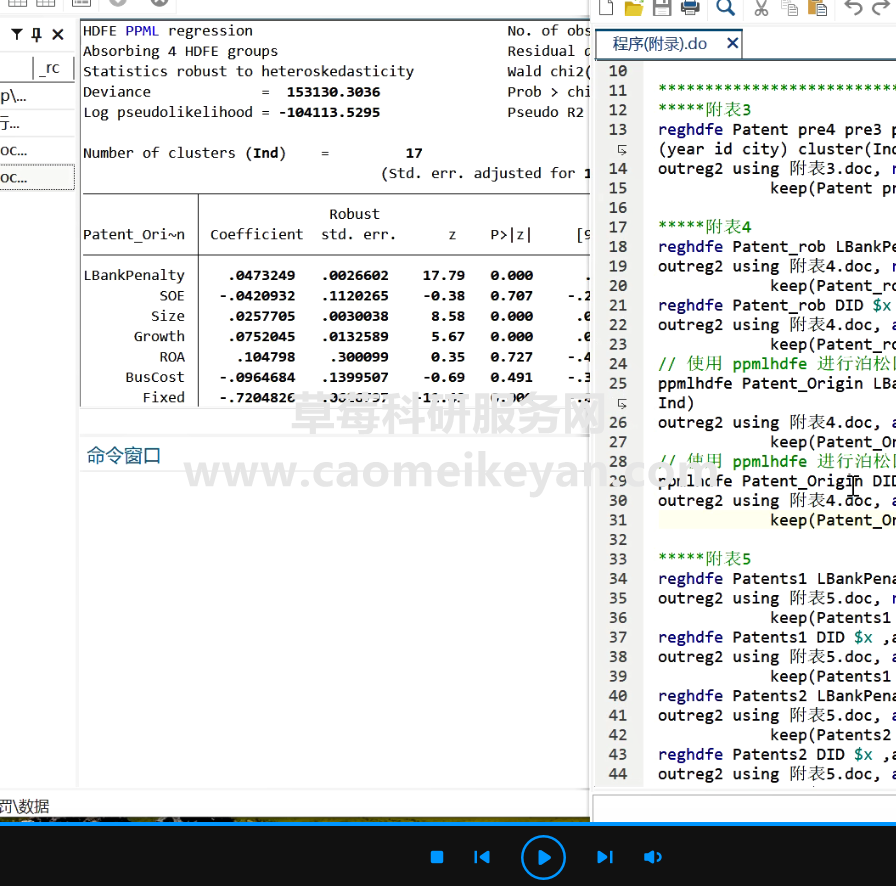The height and width of the screenshot is (886, 896).
Task: Switch to the 程序(附录).do tab
Action: 659,44
